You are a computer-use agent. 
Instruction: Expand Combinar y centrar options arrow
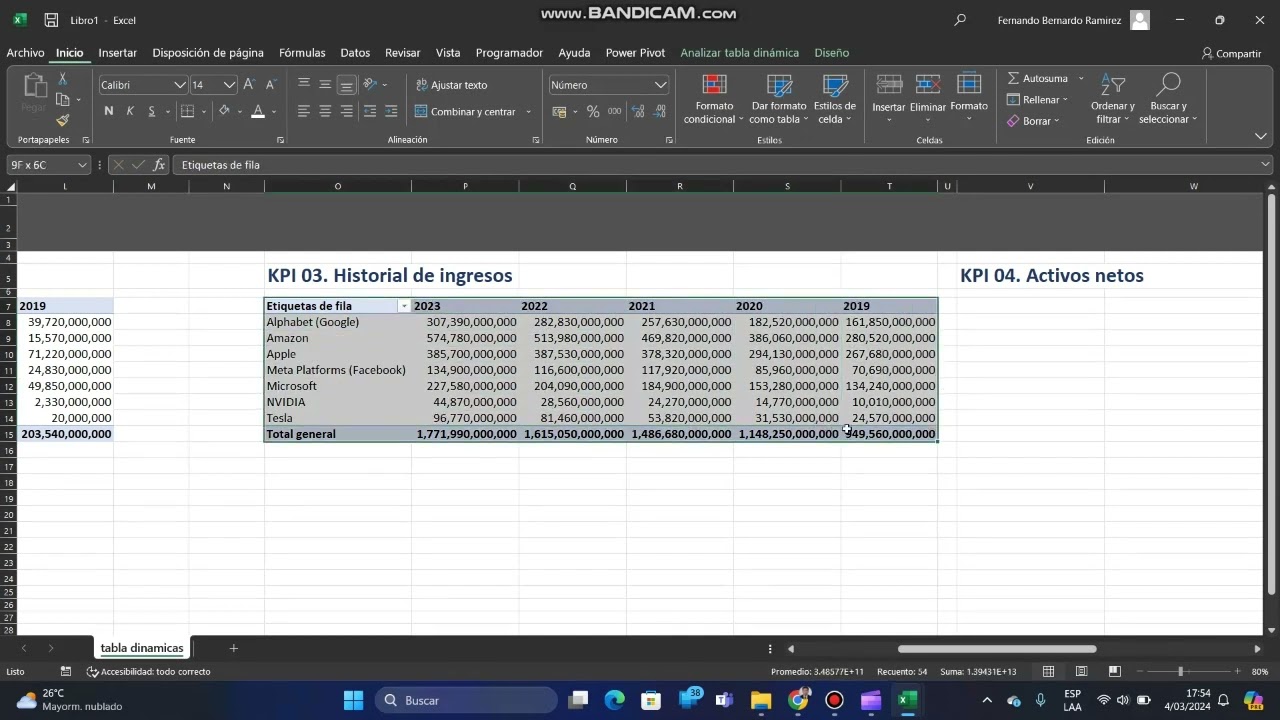coord(528,112)
